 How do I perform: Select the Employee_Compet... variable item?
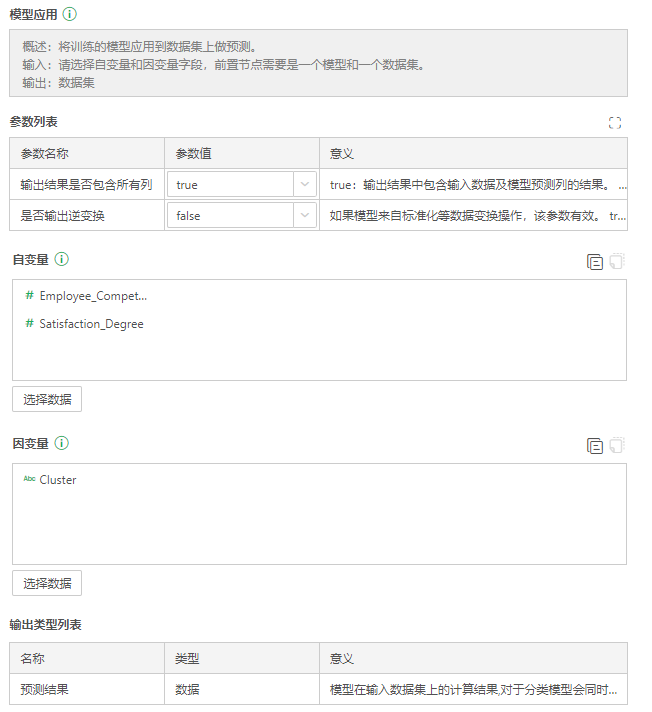tap(92, 296)
